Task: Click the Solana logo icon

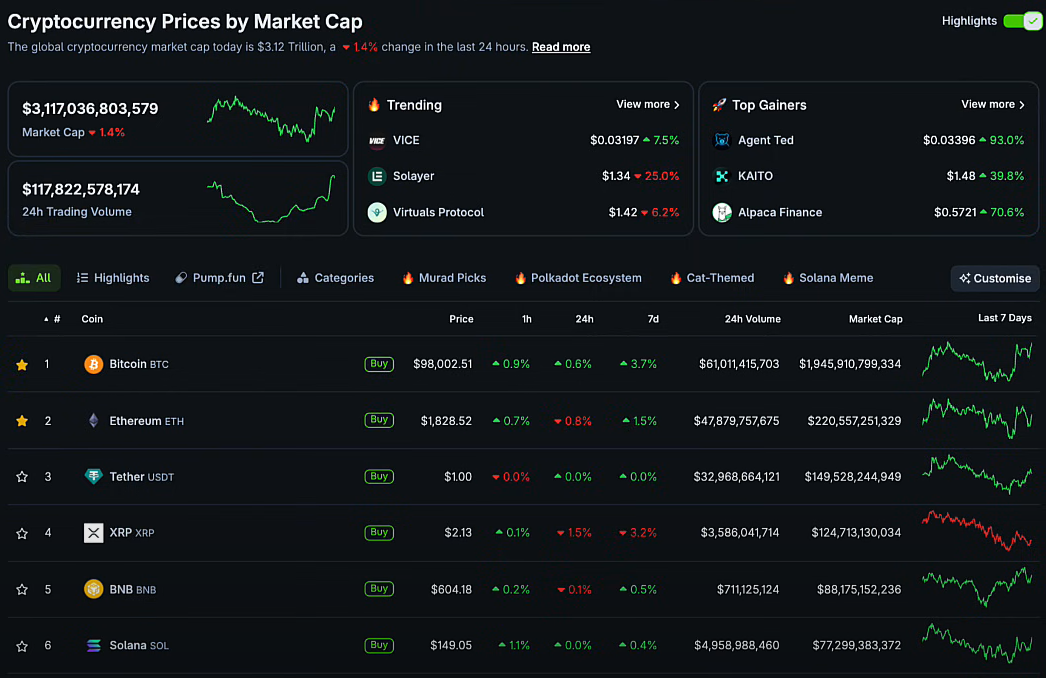Action: pos(94,646)
